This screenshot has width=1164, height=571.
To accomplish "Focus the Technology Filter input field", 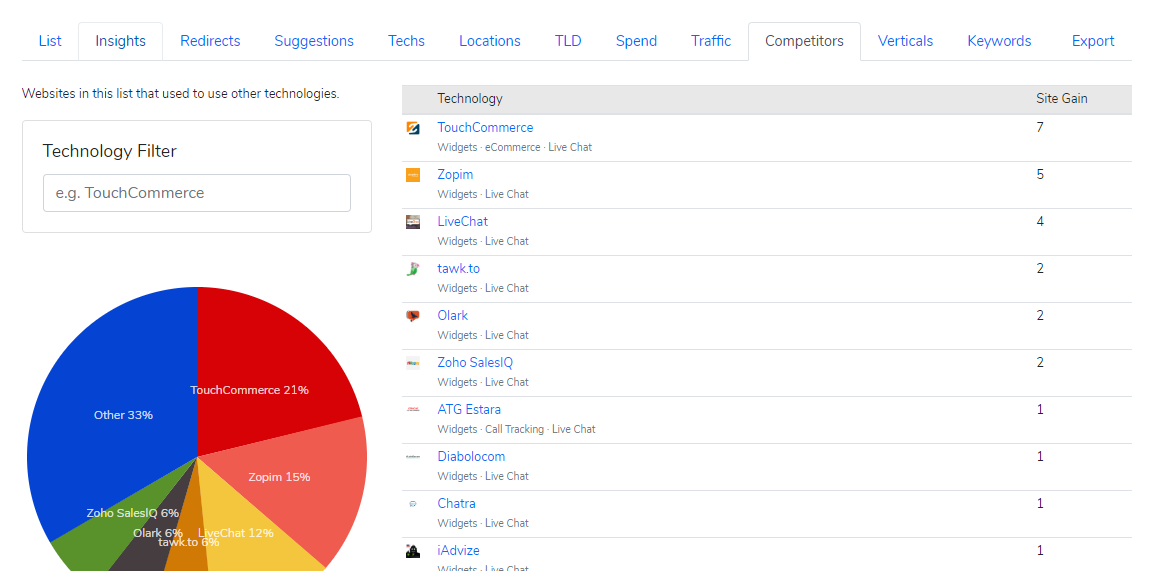I will (x=197, y=193).
